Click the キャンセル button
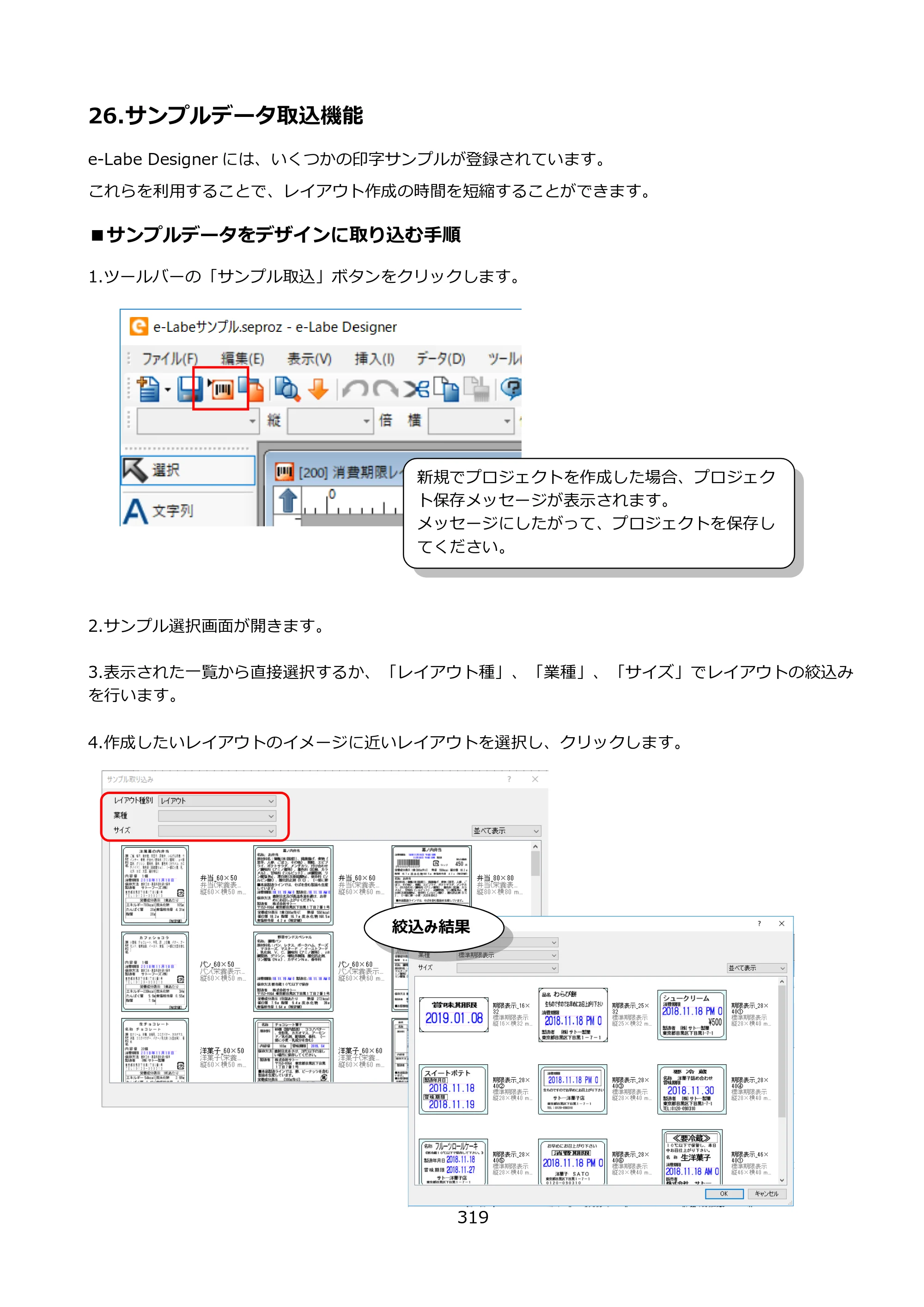Screen dimensions: 924x1307 click(766, 1194)
